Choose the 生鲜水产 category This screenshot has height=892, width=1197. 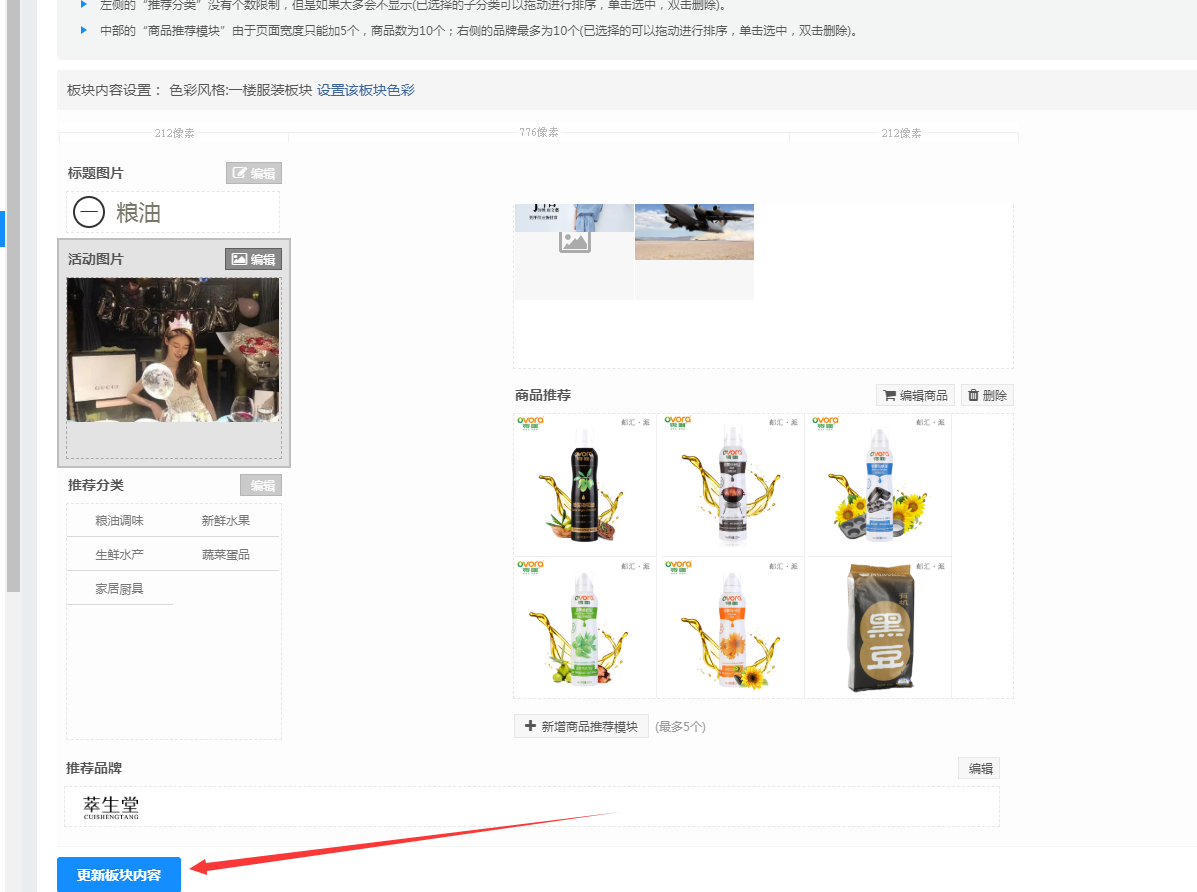pos(120,554)
